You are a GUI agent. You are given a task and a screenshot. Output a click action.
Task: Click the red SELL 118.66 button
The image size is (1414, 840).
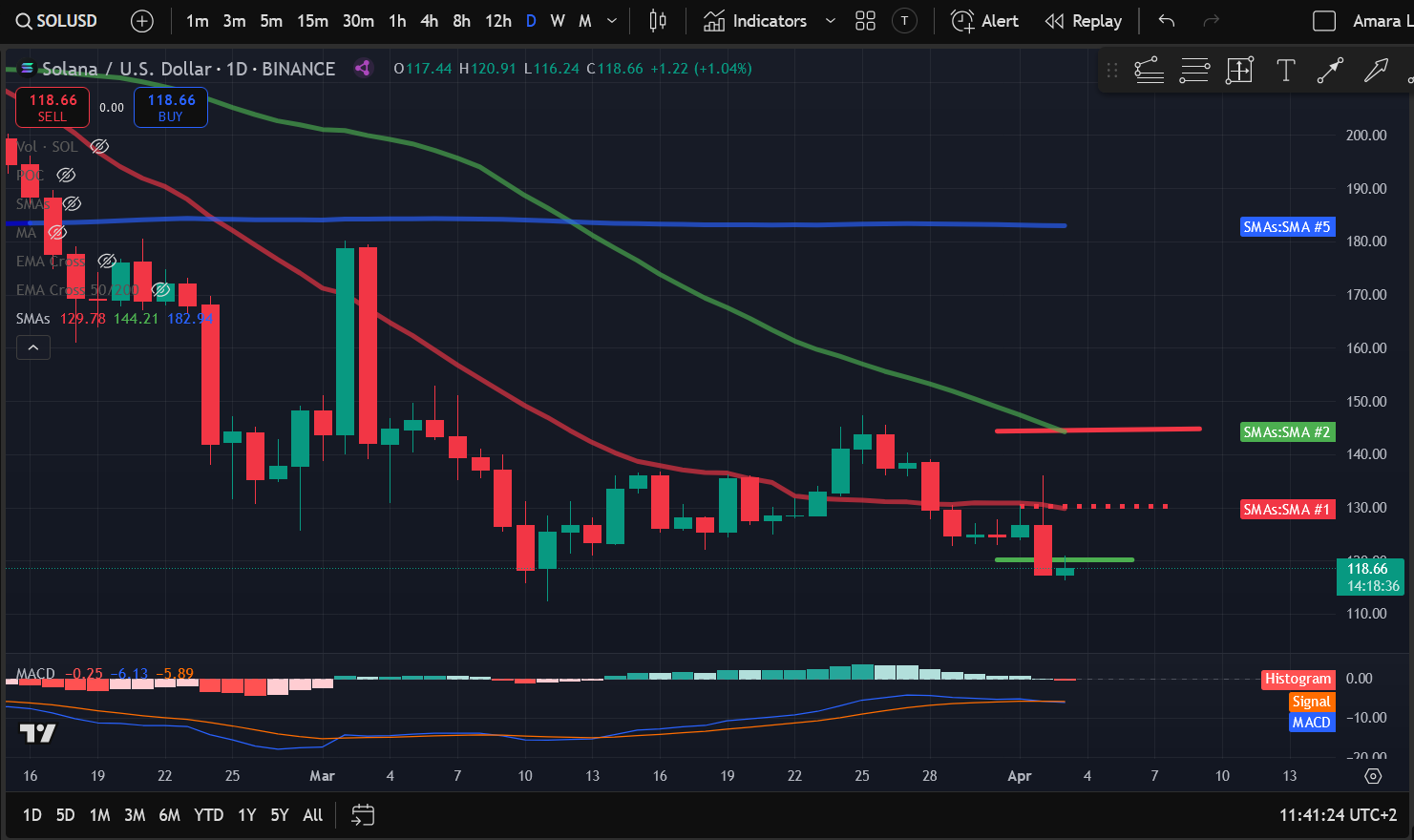[53, 107]
